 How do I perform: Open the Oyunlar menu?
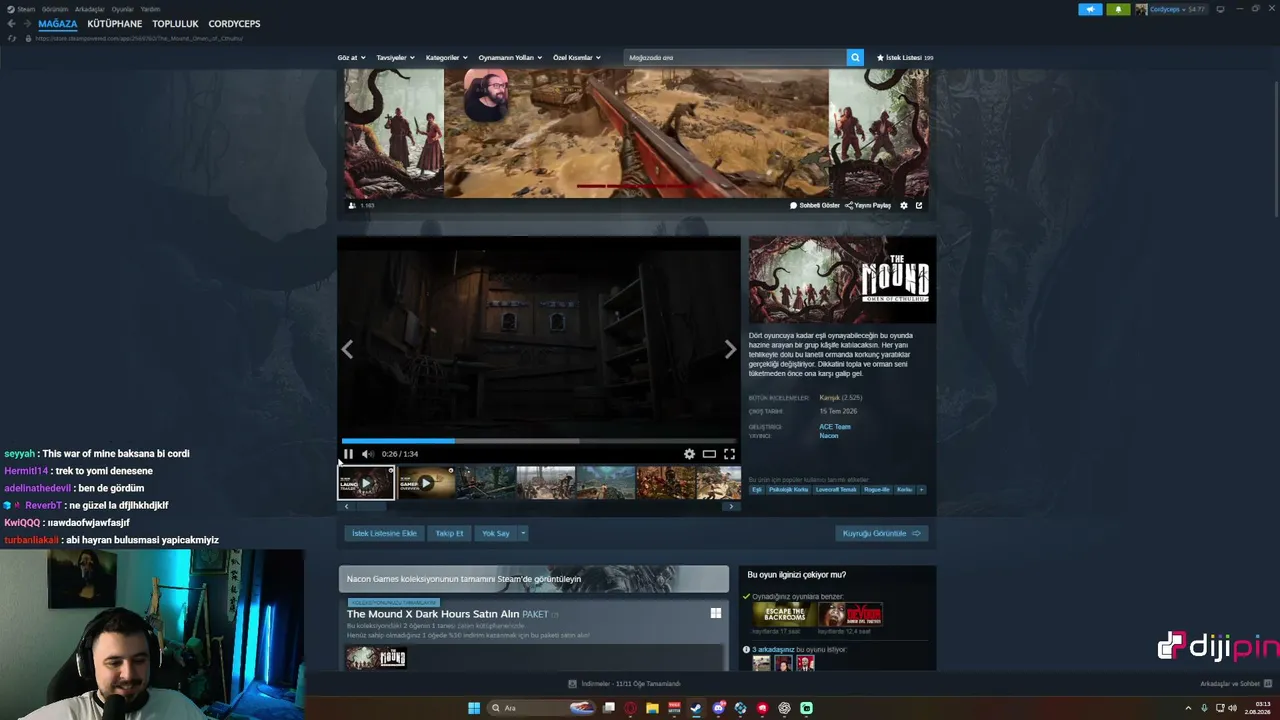point(122,9)
